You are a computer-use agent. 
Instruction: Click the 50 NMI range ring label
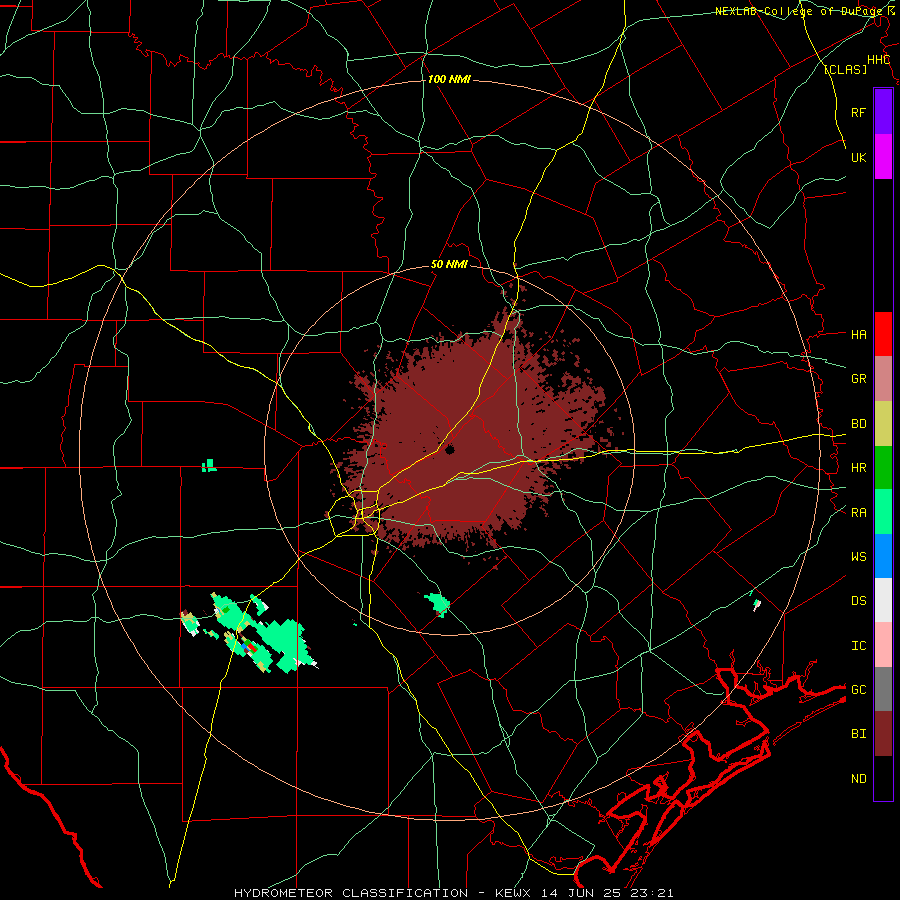pos(449,265)
